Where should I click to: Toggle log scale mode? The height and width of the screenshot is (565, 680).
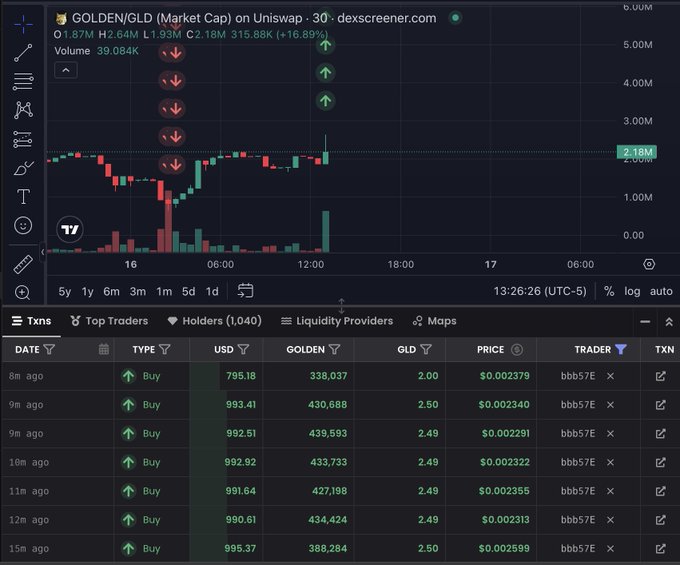click(632, 291)
